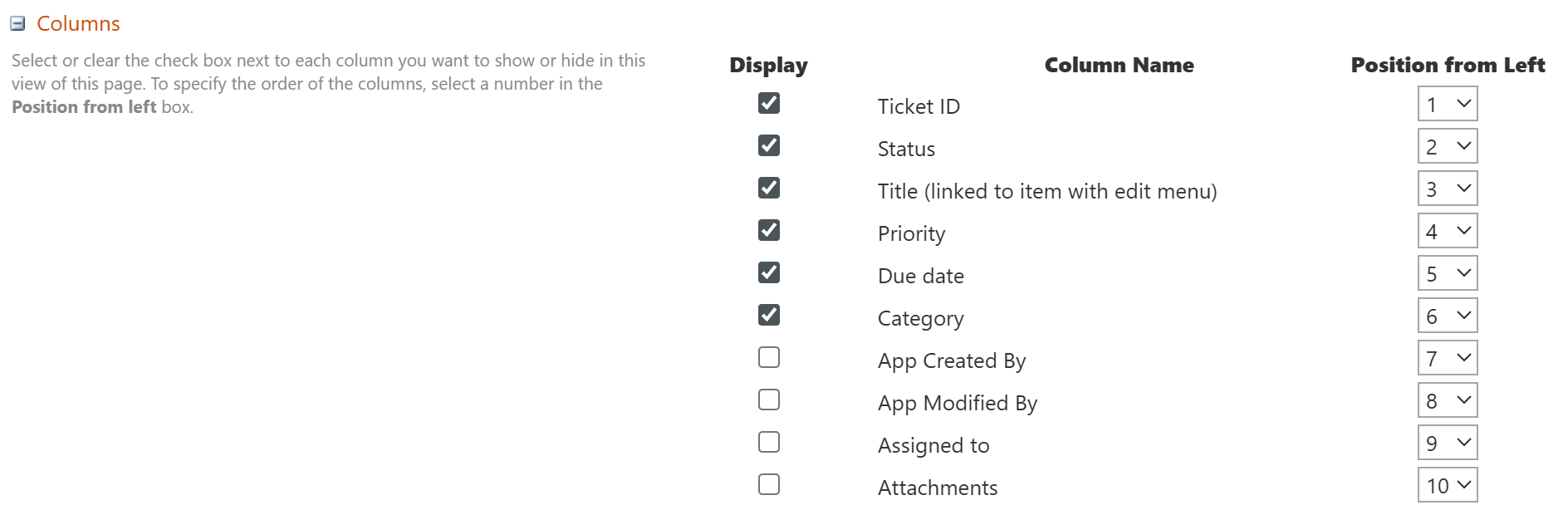Open Status position from left dropdown
Image resolution: width=1568 pixels, height=505 pixels.
pos(1447,147)
